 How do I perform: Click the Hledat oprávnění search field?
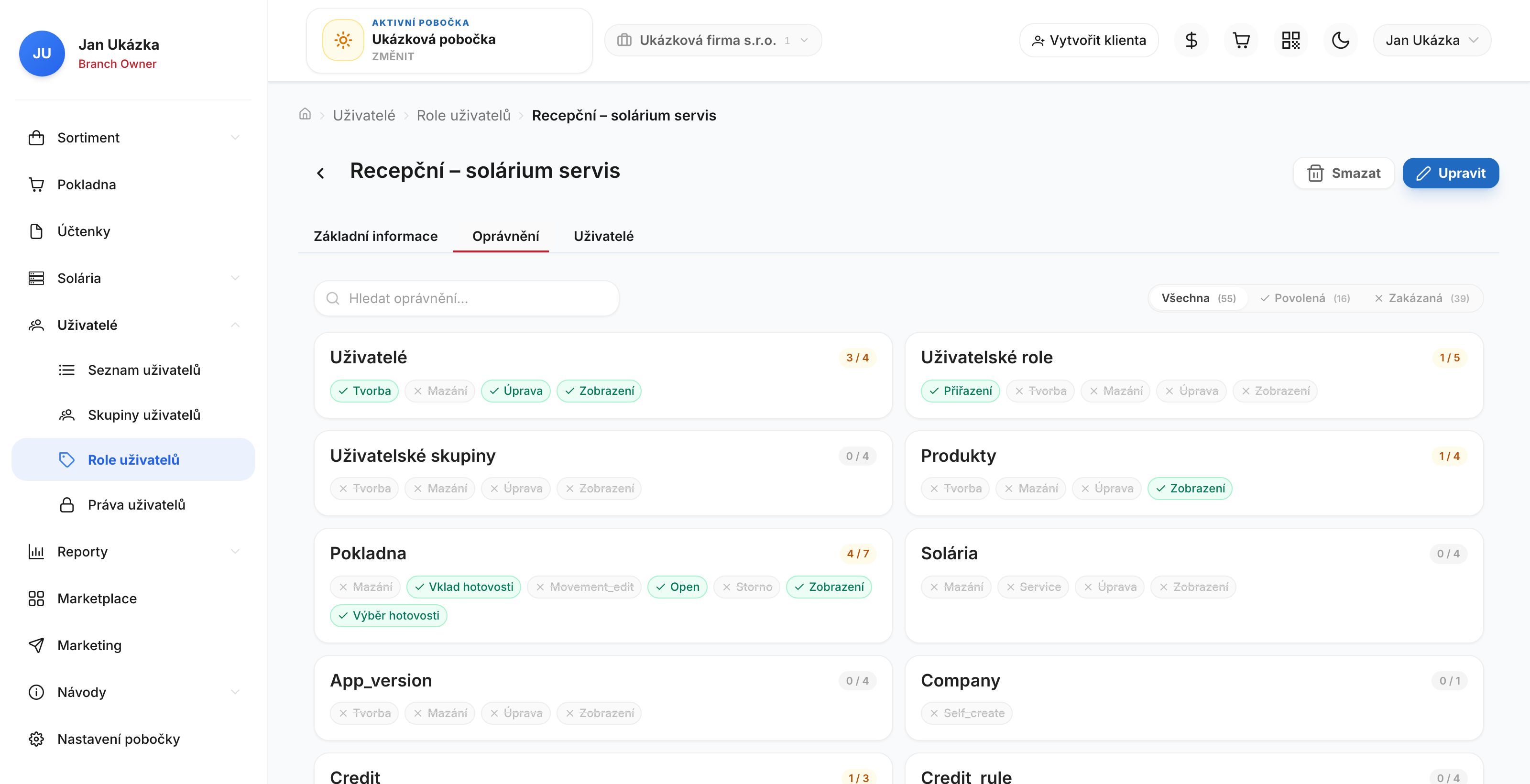466,298
